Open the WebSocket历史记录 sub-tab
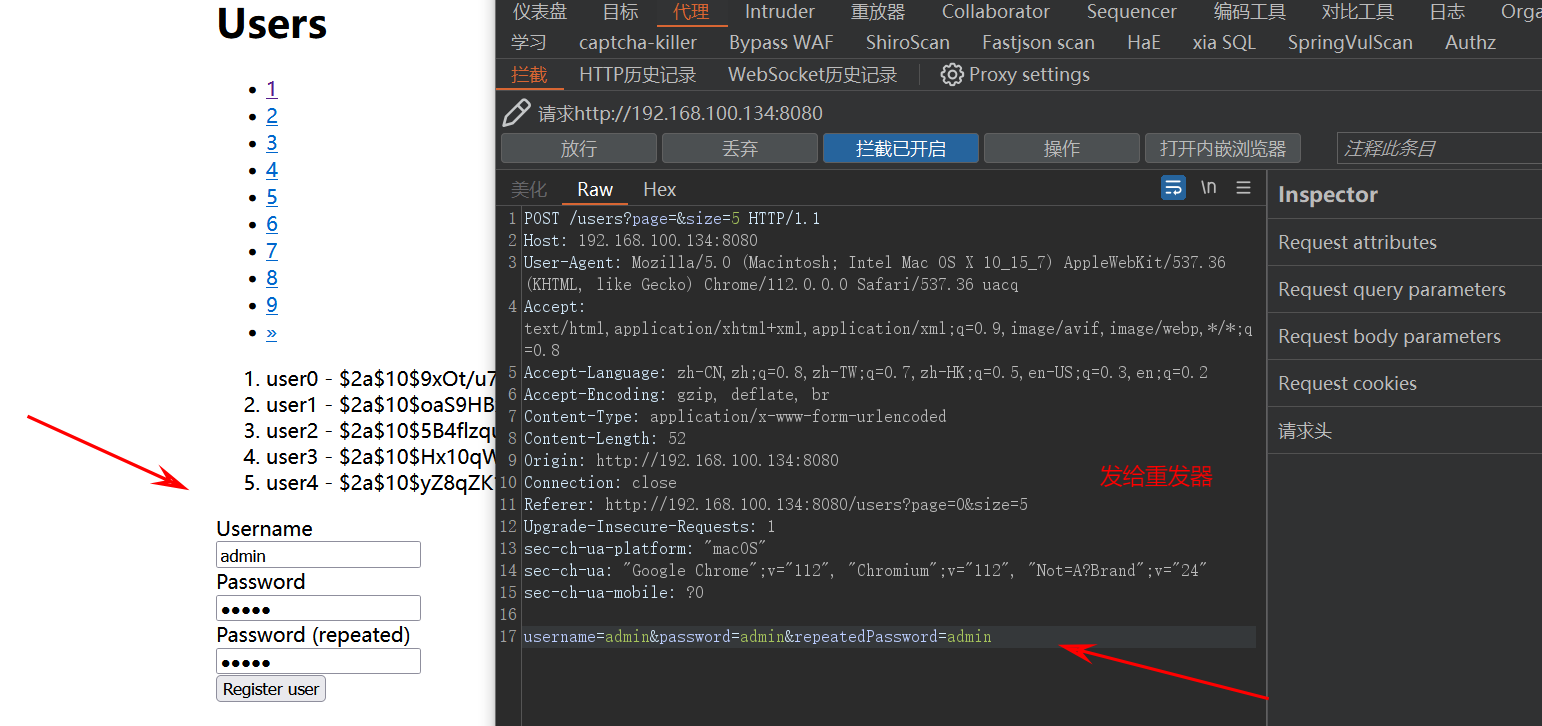The height and width of the screenshot is (726, 1542). [x=813, y=75]
